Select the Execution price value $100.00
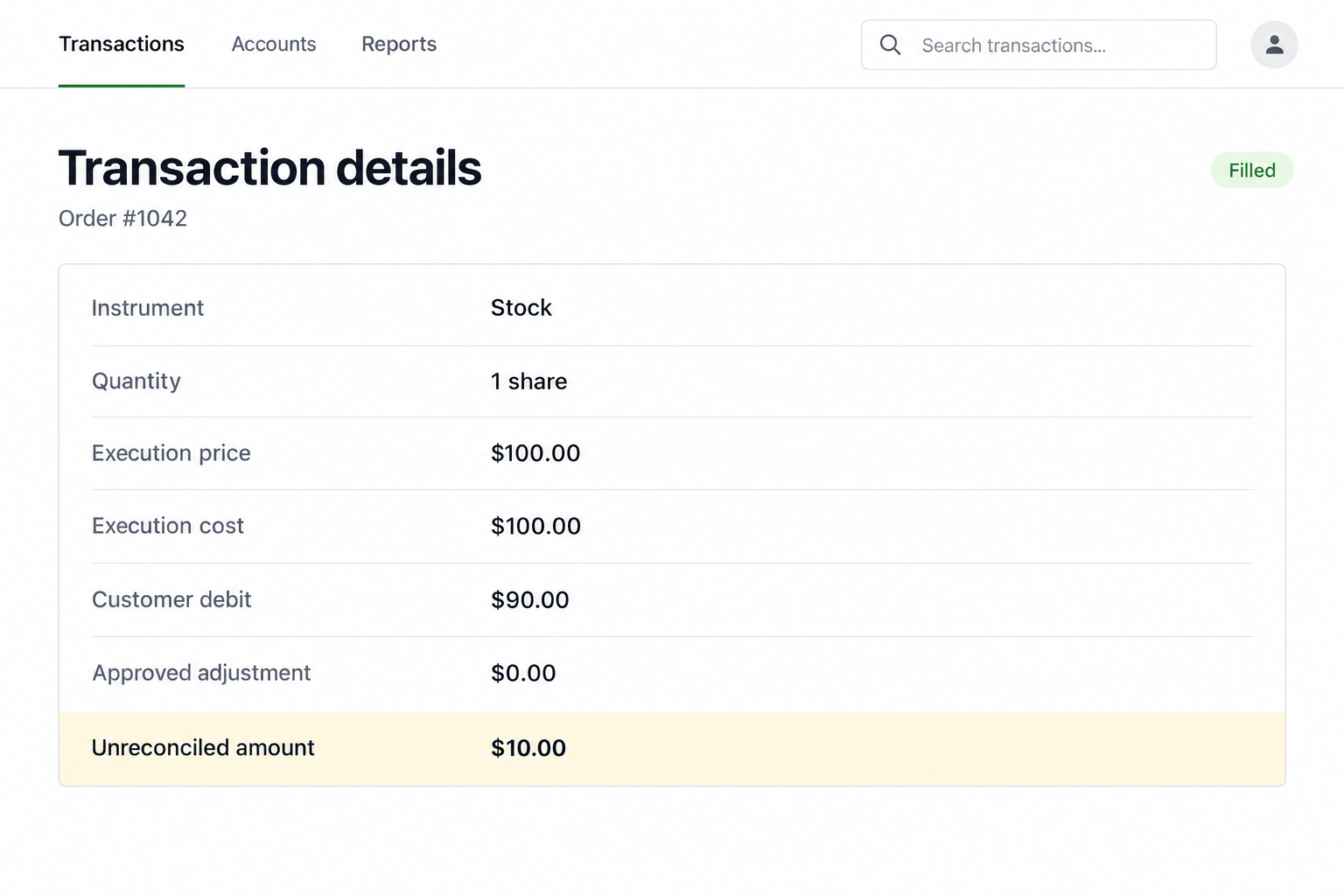 (x=535, y=453)
